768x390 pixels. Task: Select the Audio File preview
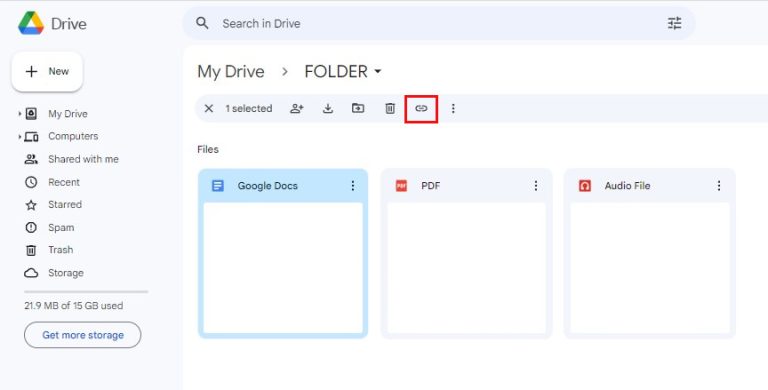650,268
